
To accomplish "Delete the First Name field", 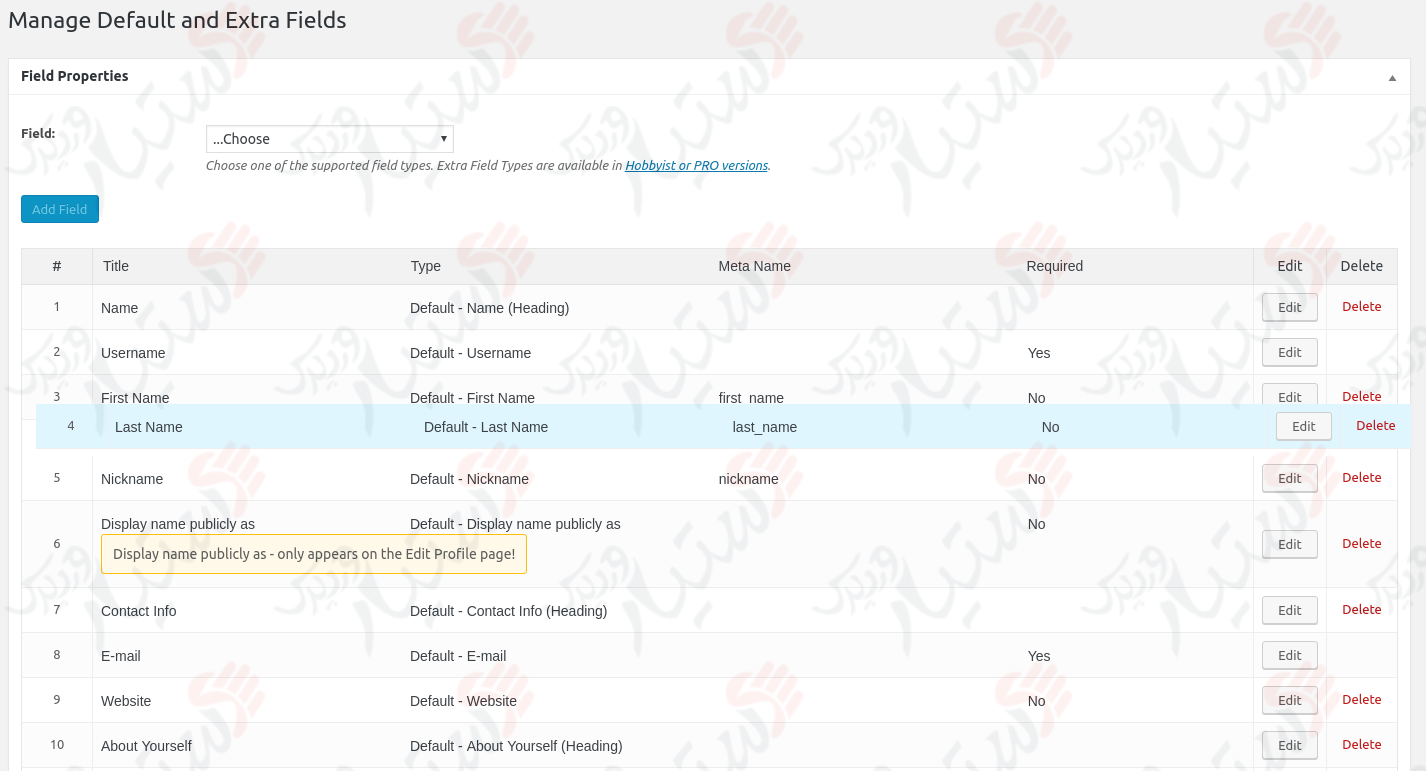I will point(1361,396).
